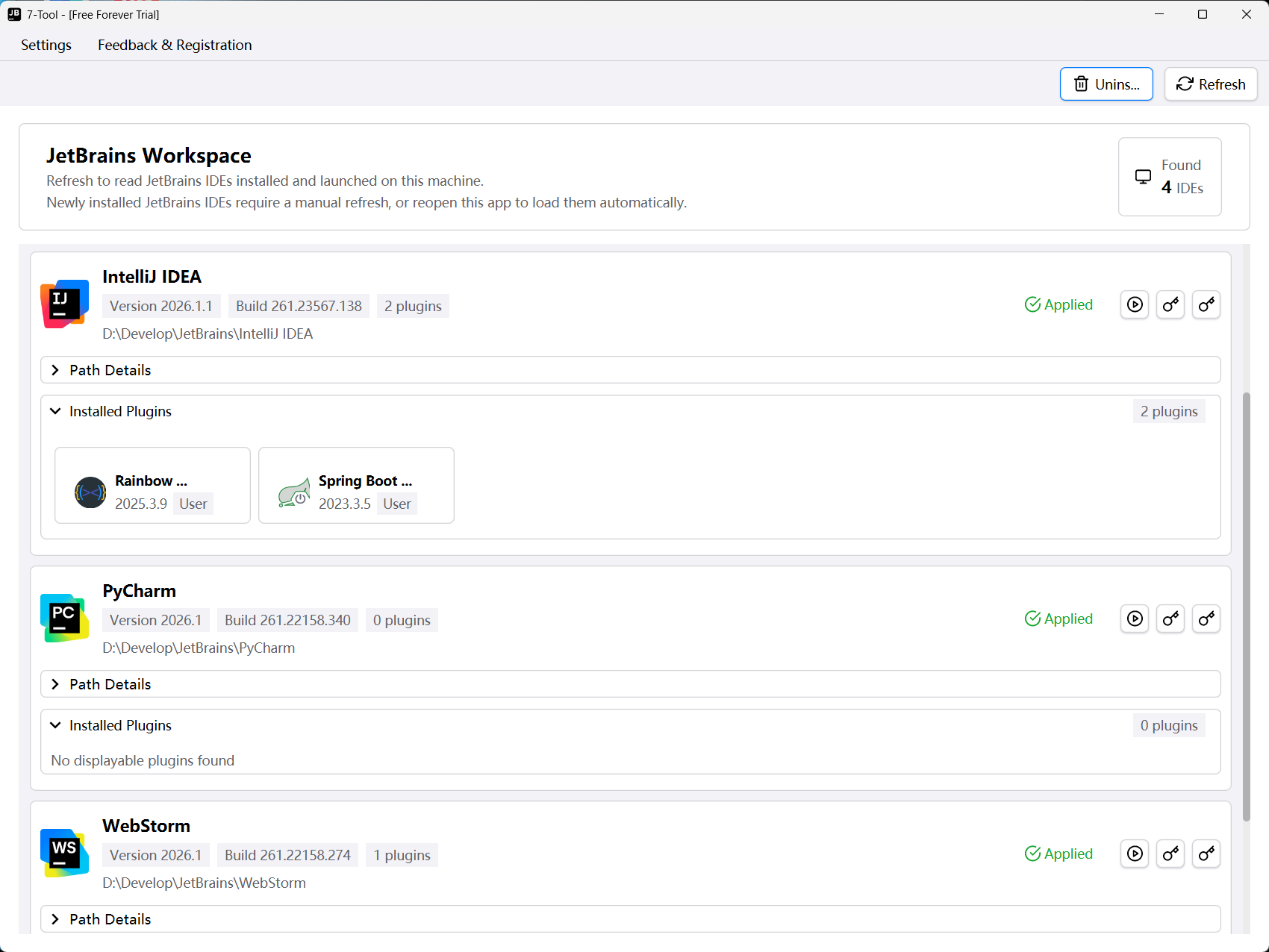Click the Unins... button
The image size is (1269, 952).
pos(1106,84)
